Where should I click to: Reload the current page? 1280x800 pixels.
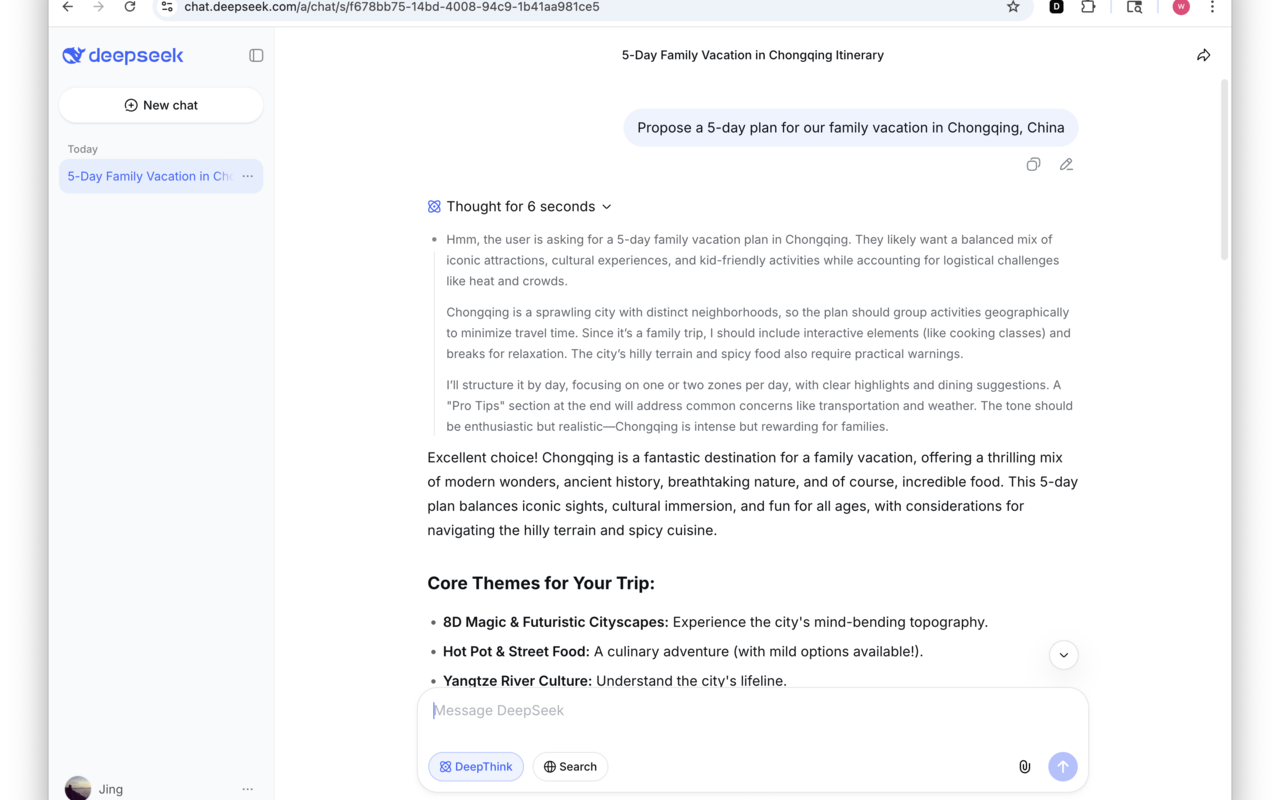click(x=130, y=7)
